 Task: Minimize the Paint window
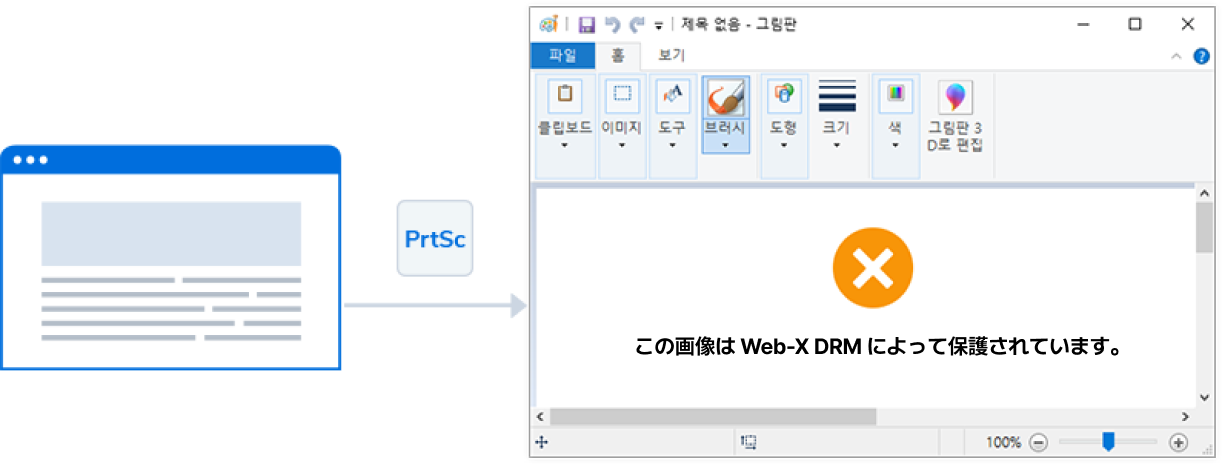[1084, 24]
